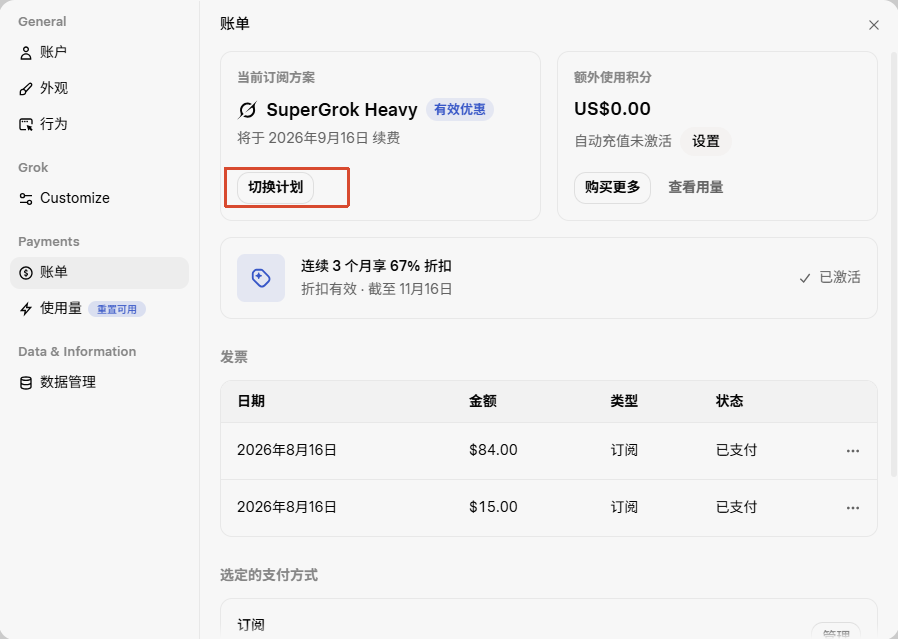Click the 数据管理 database icon

tap(26, 382)
